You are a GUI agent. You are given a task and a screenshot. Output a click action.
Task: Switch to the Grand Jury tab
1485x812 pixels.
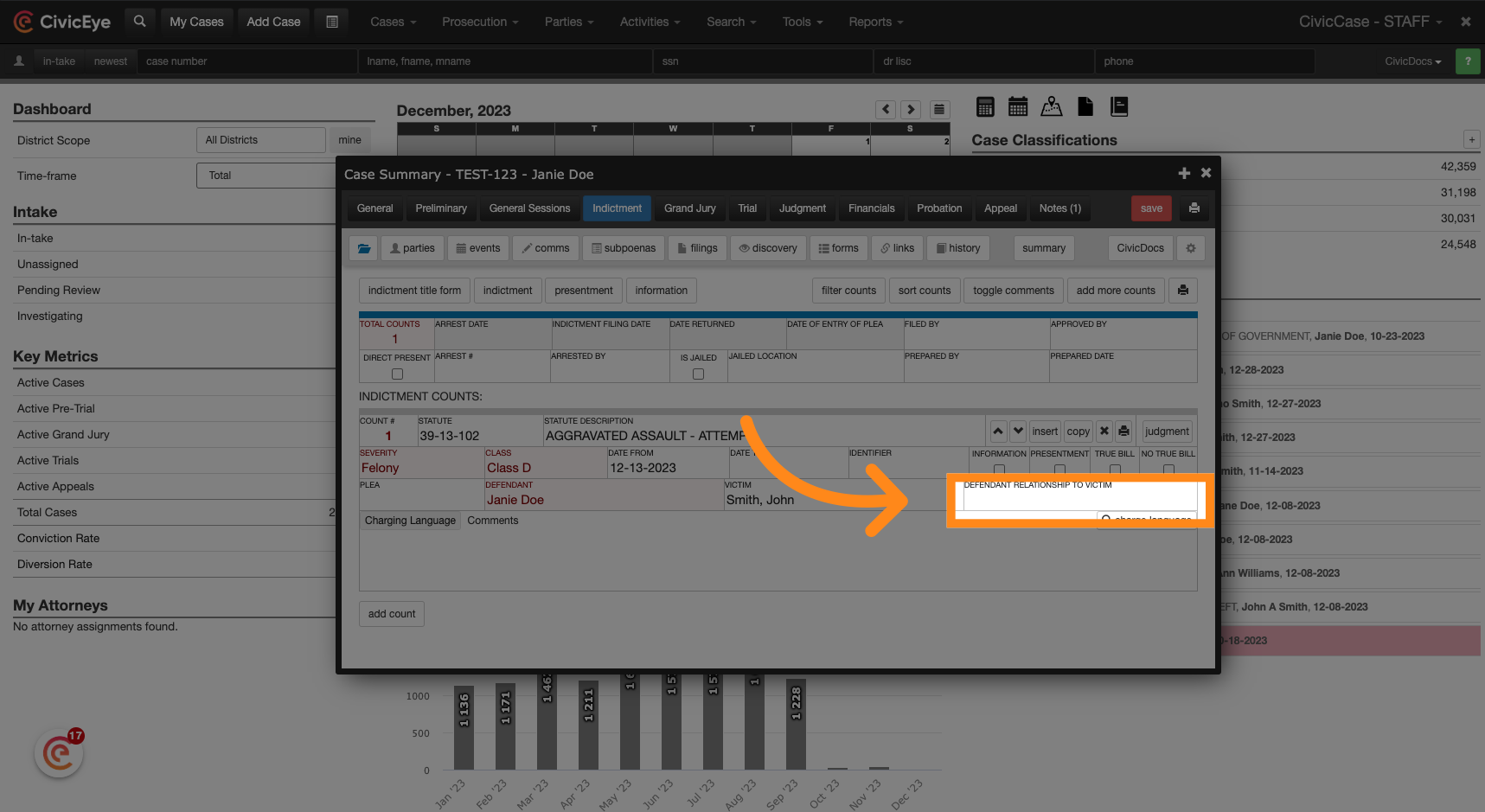point(690,208)
